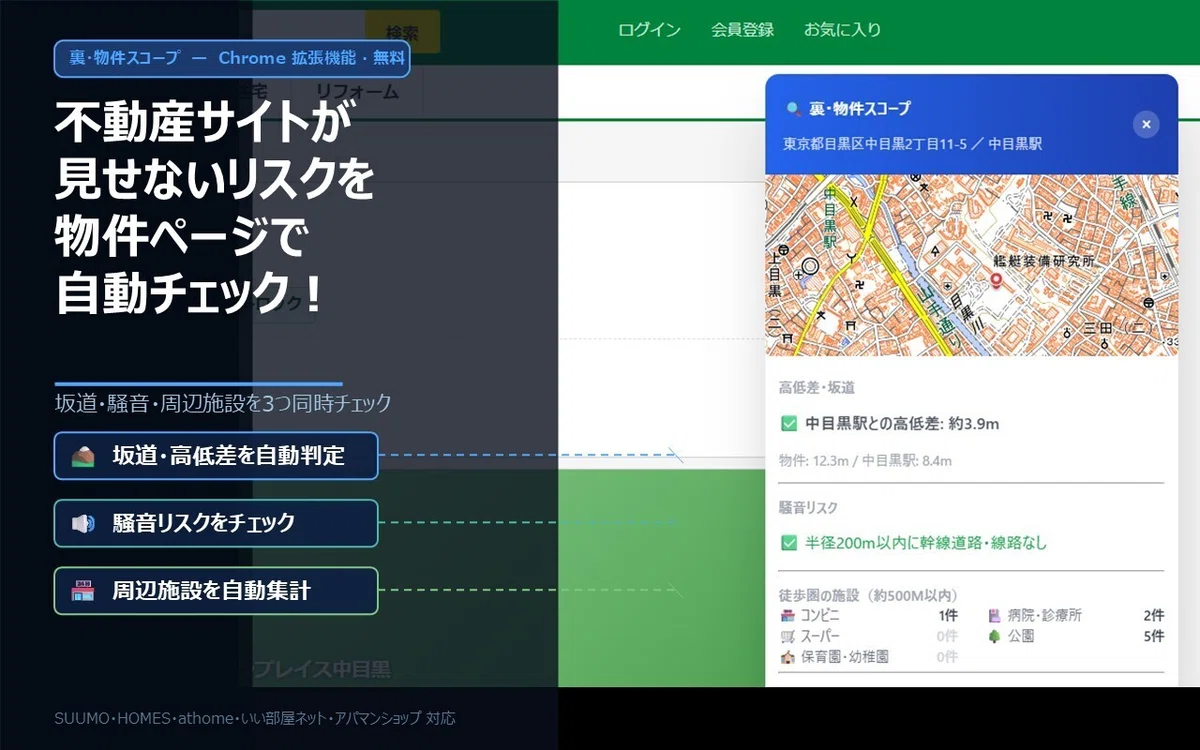Click the green check beside 半径200m以内に幹線道路・線路なし

[x=788, y=543]
